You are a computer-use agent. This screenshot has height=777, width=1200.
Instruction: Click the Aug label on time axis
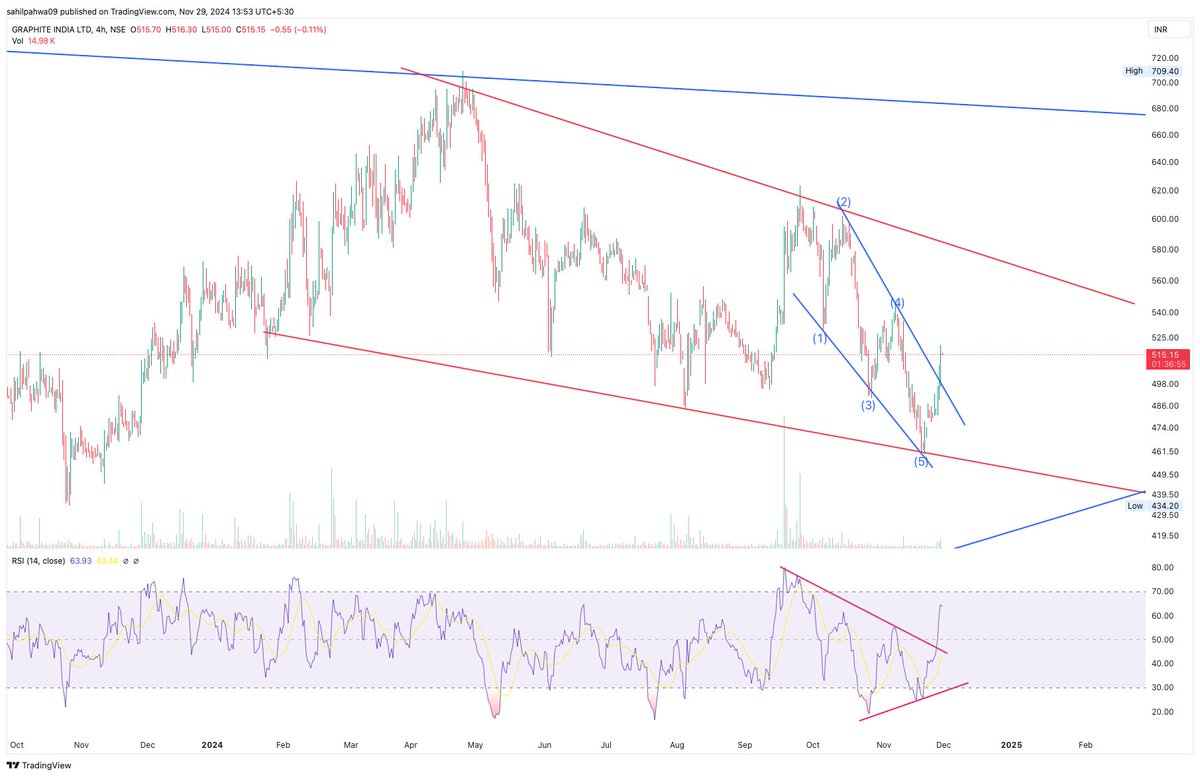pos(678,744)
